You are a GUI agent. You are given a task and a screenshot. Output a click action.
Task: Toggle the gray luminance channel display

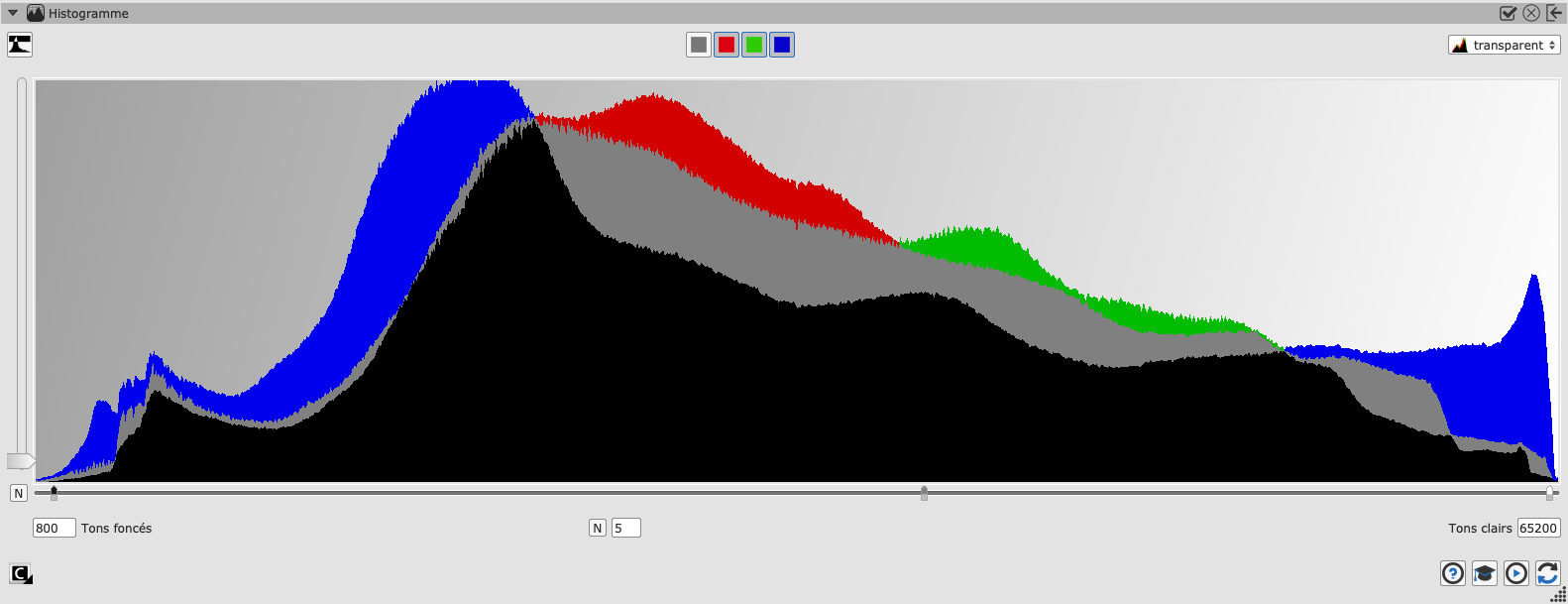(699, 45)
